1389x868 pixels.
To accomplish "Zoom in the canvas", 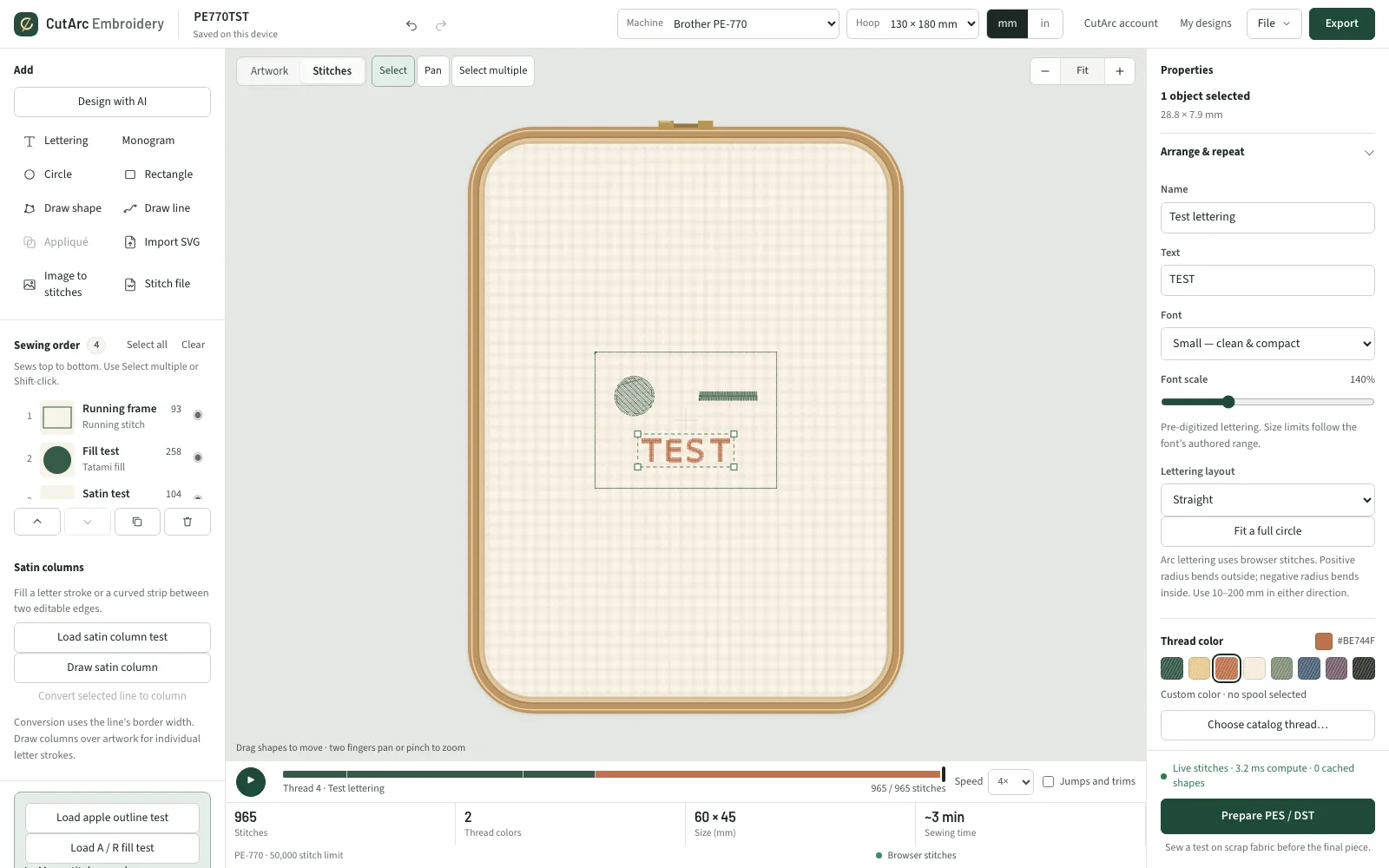I will coord(1120,71).
